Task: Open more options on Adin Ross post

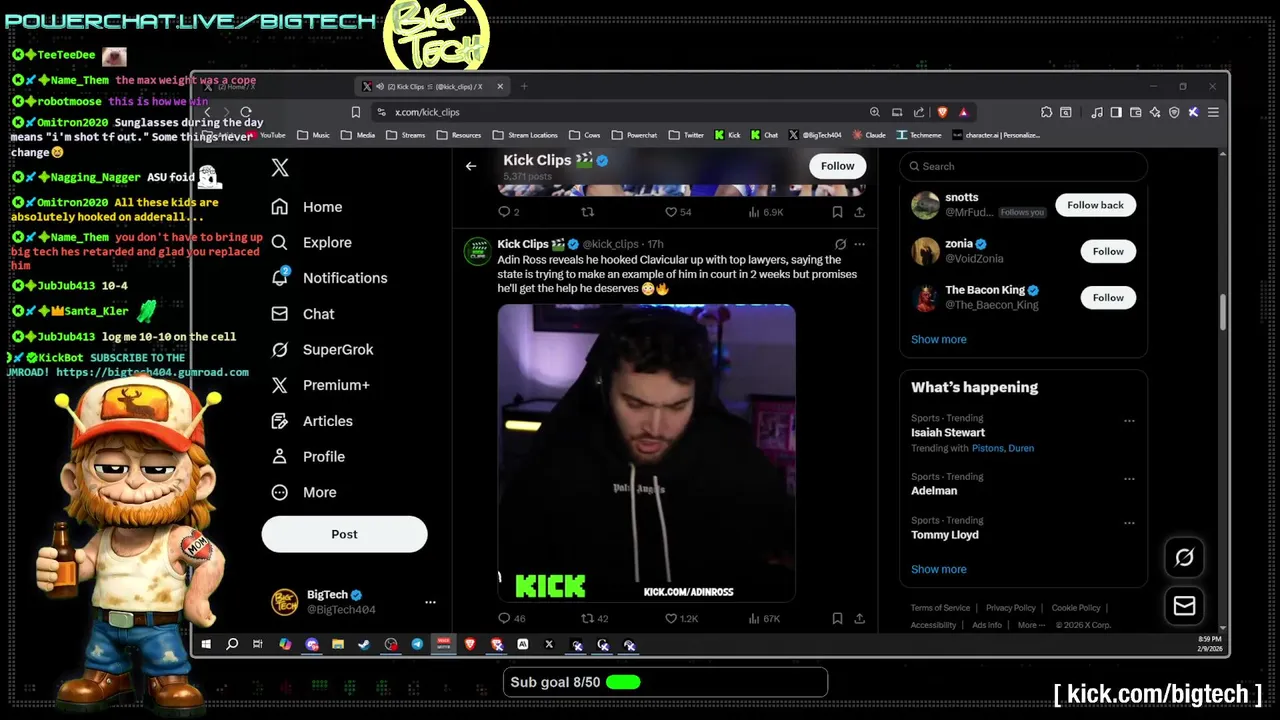Action: point(859,244)
